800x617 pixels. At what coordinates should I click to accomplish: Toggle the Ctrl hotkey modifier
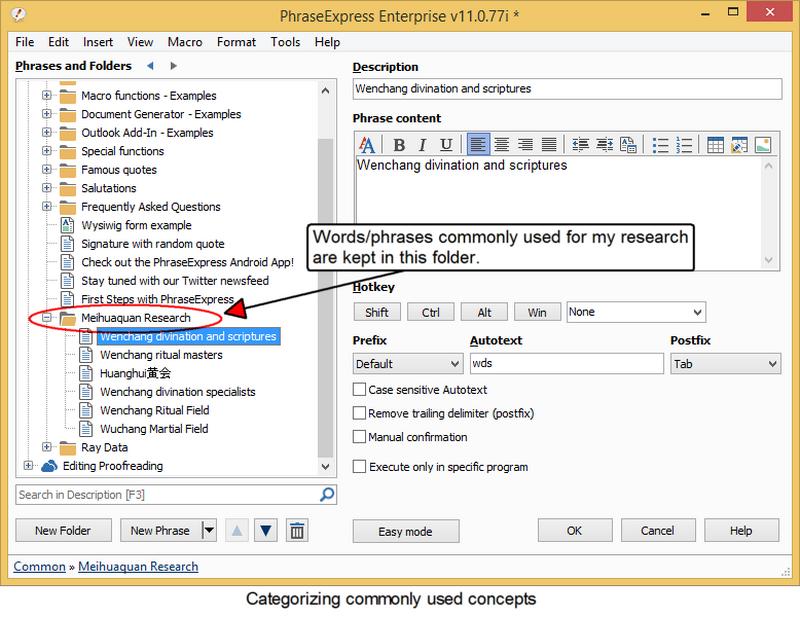coord(431,312)
